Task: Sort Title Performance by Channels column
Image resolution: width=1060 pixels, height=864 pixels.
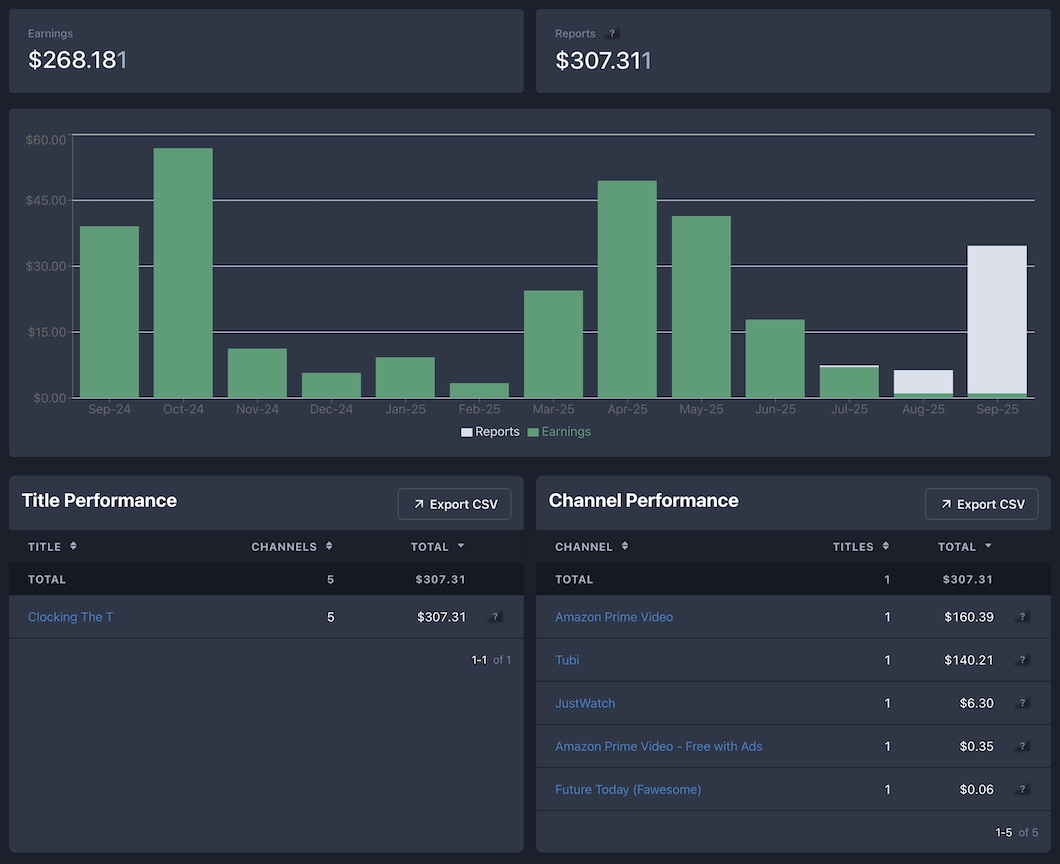Action: [x=291, y=547]
